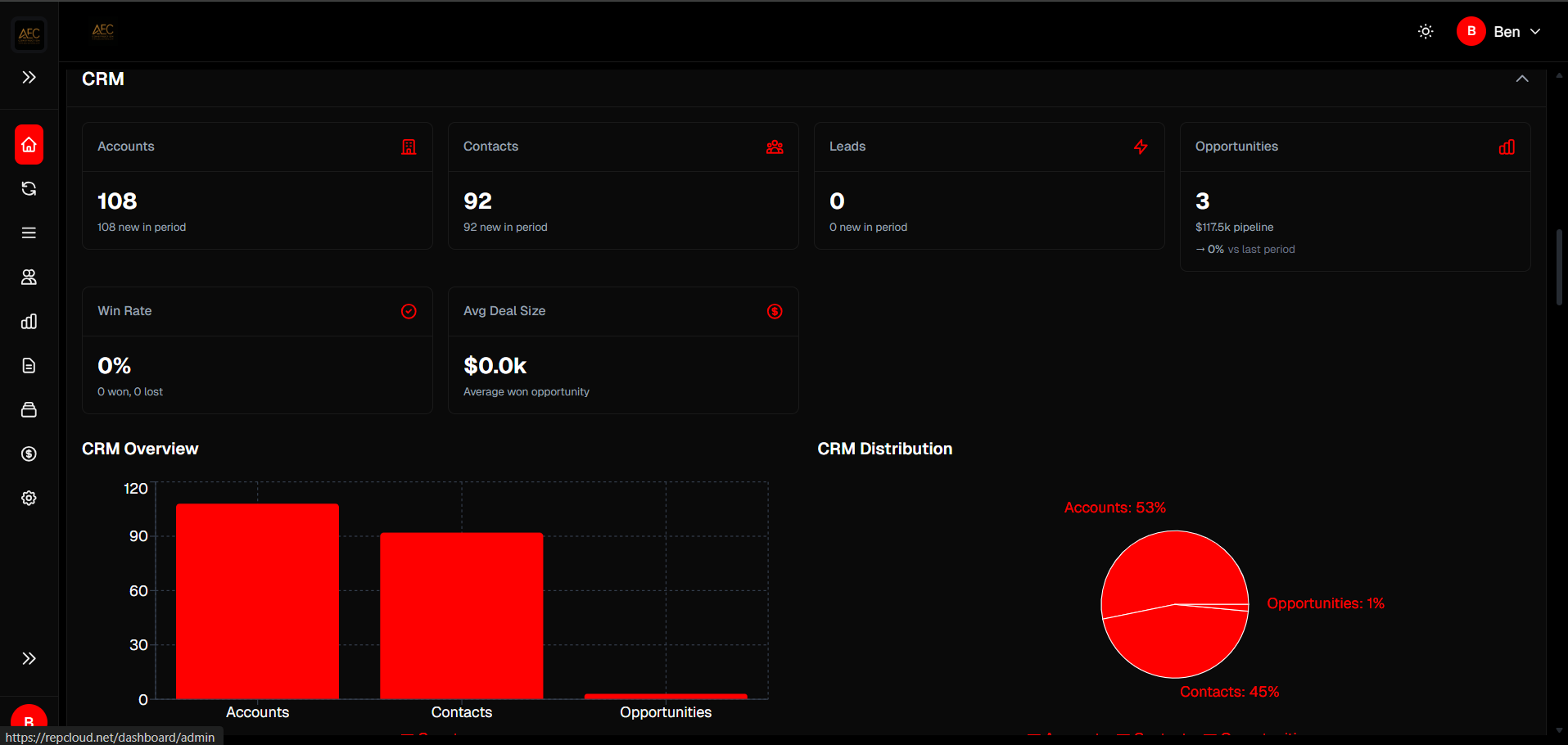Click the 0% win rate value

[x=115, y=366]
